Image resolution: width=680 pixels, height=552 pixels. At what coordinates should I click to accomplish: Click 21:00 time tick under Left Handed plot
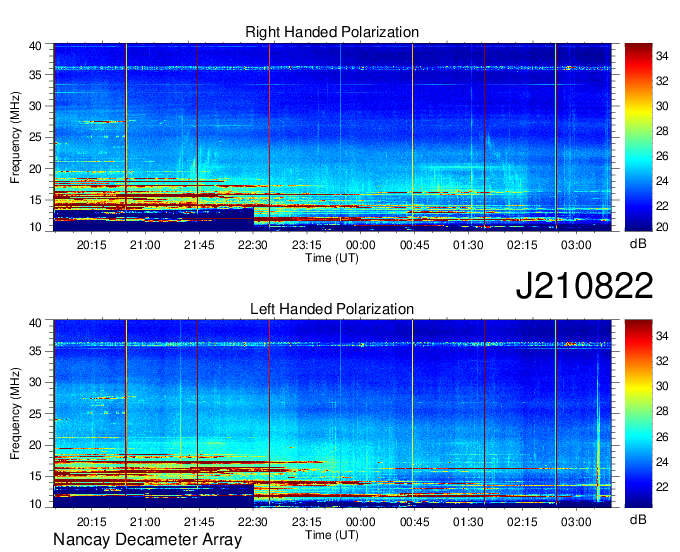point(145,522)
